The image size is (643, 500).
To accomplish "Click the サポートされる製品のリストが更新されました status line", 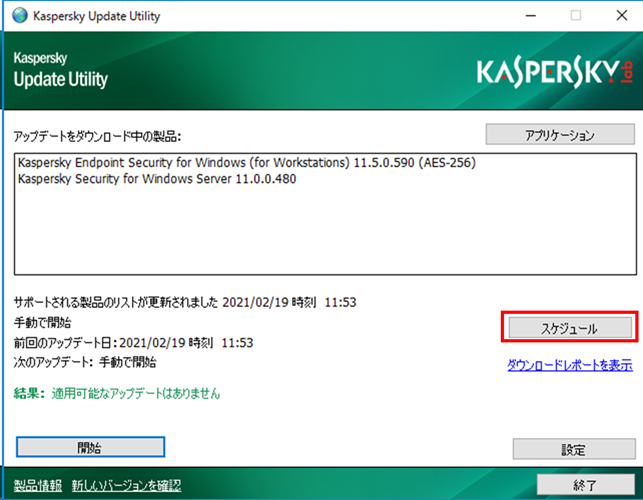I will click(x=185, y=302).
